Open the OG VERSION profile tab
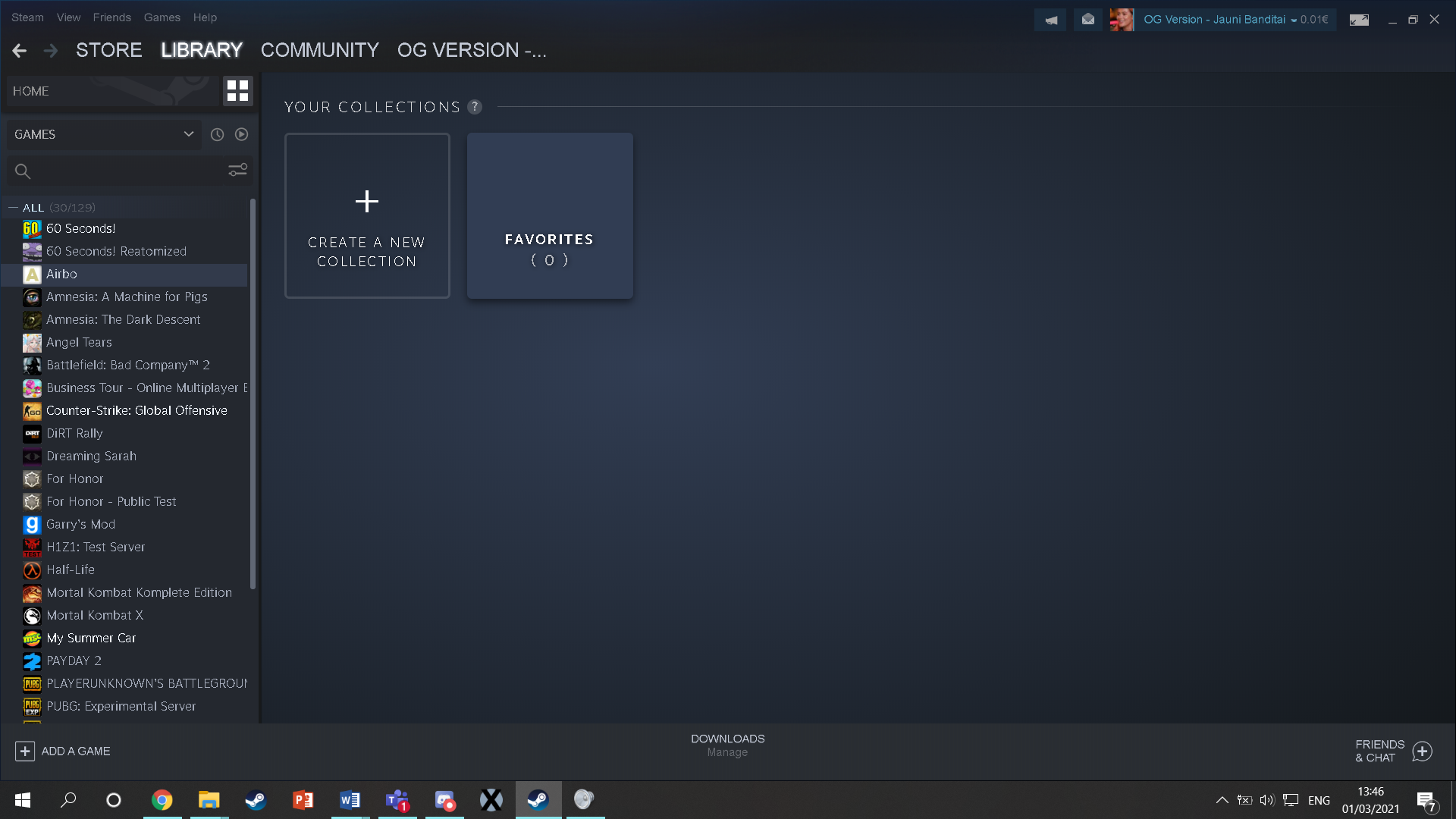 pyautogui.click(x=472, y=50)
